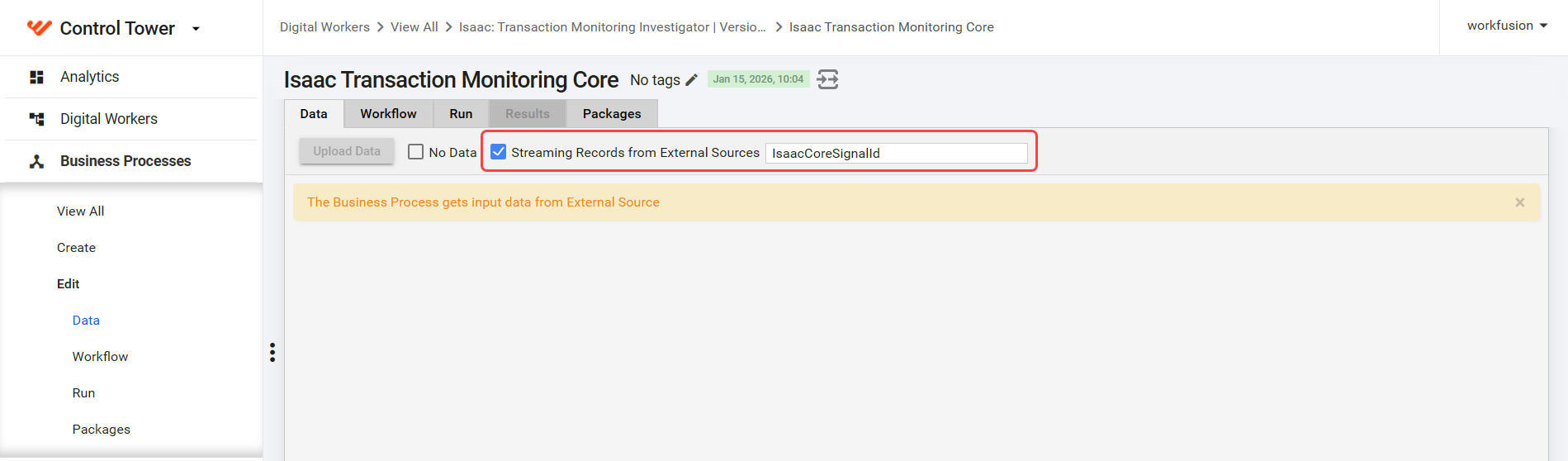This screenshot has height=461, width=1568.
Task: Click Edit in the sidebar
Action: (x=69, y=284)
